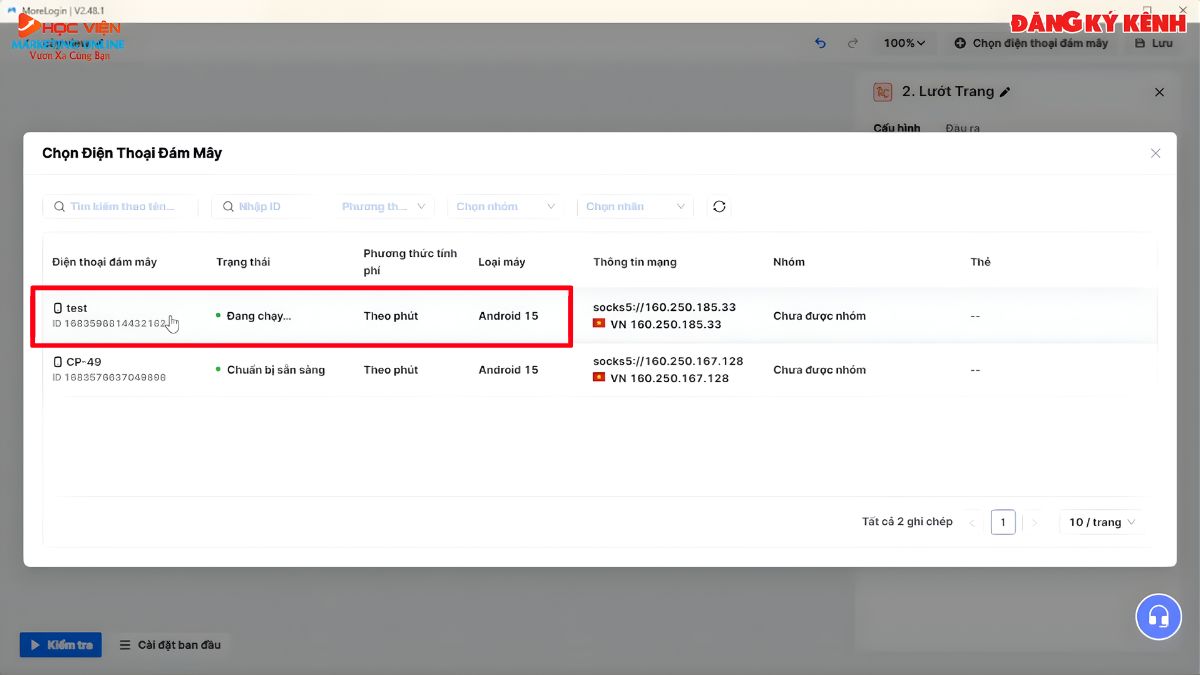Open the 'Phương thức' filter dropdown
This screenshot has height=675, width=1200.
(x=384, y=206)
